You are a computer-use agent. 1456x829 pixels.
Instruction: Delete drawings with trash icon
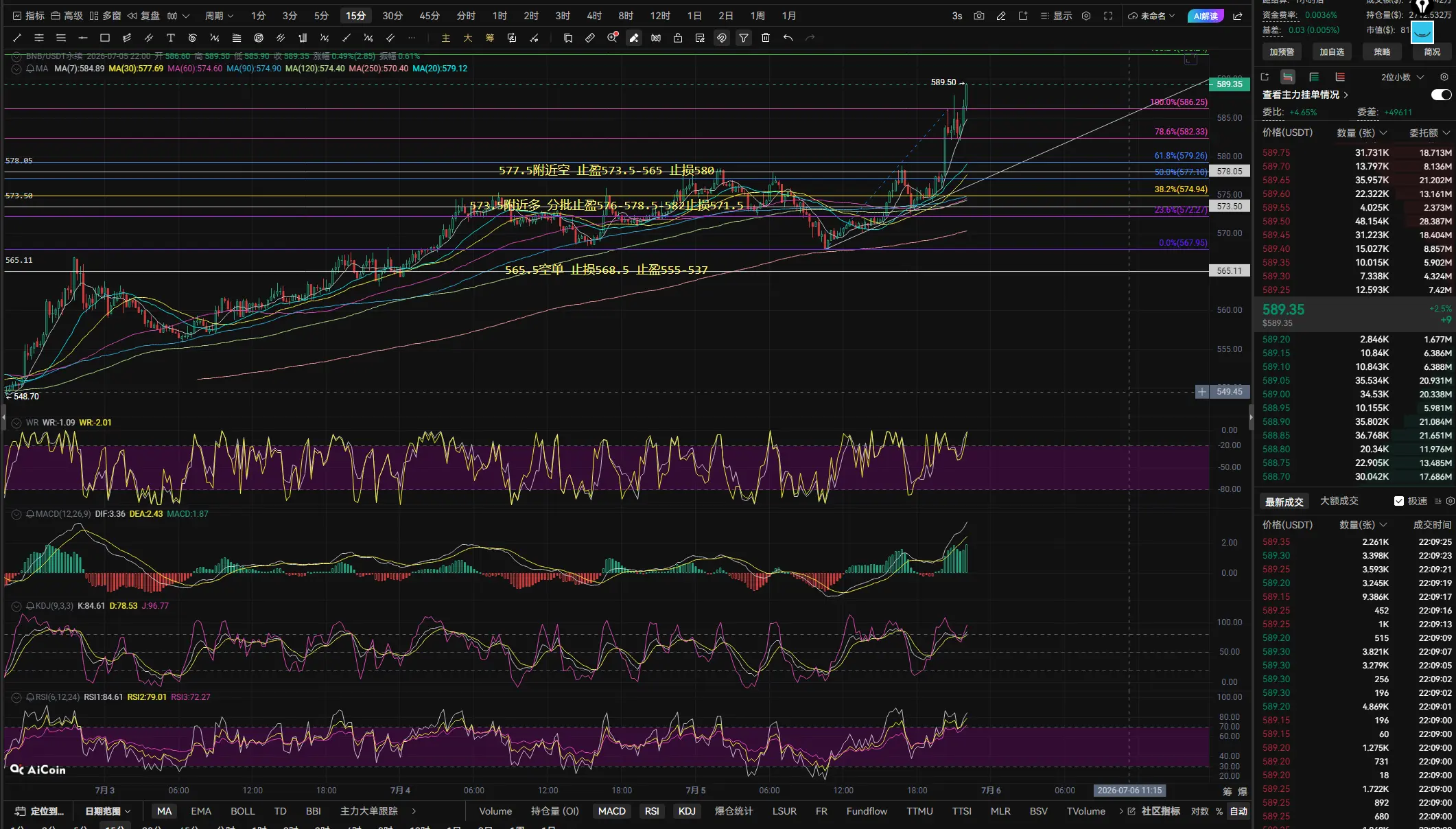(766, 38)
